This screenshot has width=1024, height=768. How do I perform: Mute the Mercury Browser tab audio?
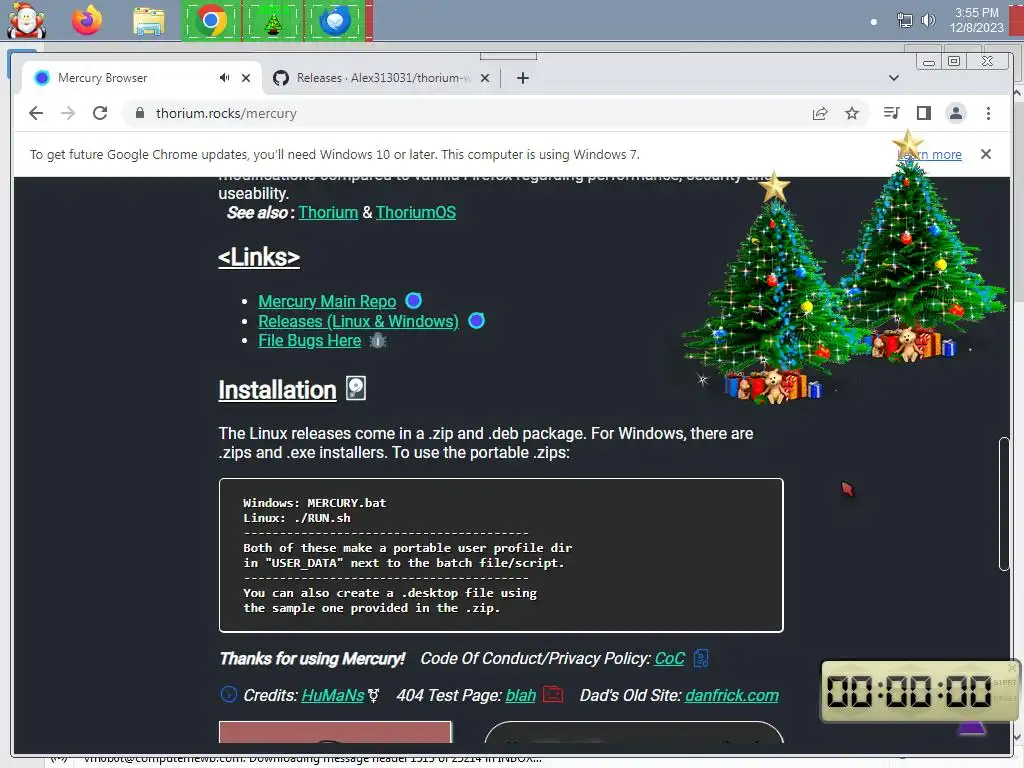pyautogui.click(x=225, y=78)
